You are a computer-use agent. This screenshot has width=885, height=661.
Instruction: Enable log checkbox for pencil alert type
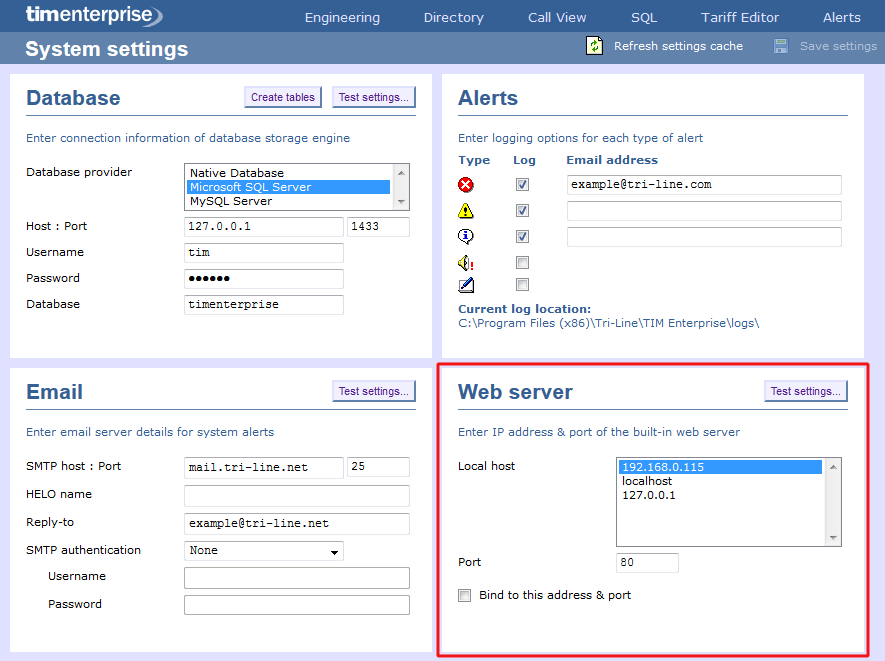(x=523, y=284)
